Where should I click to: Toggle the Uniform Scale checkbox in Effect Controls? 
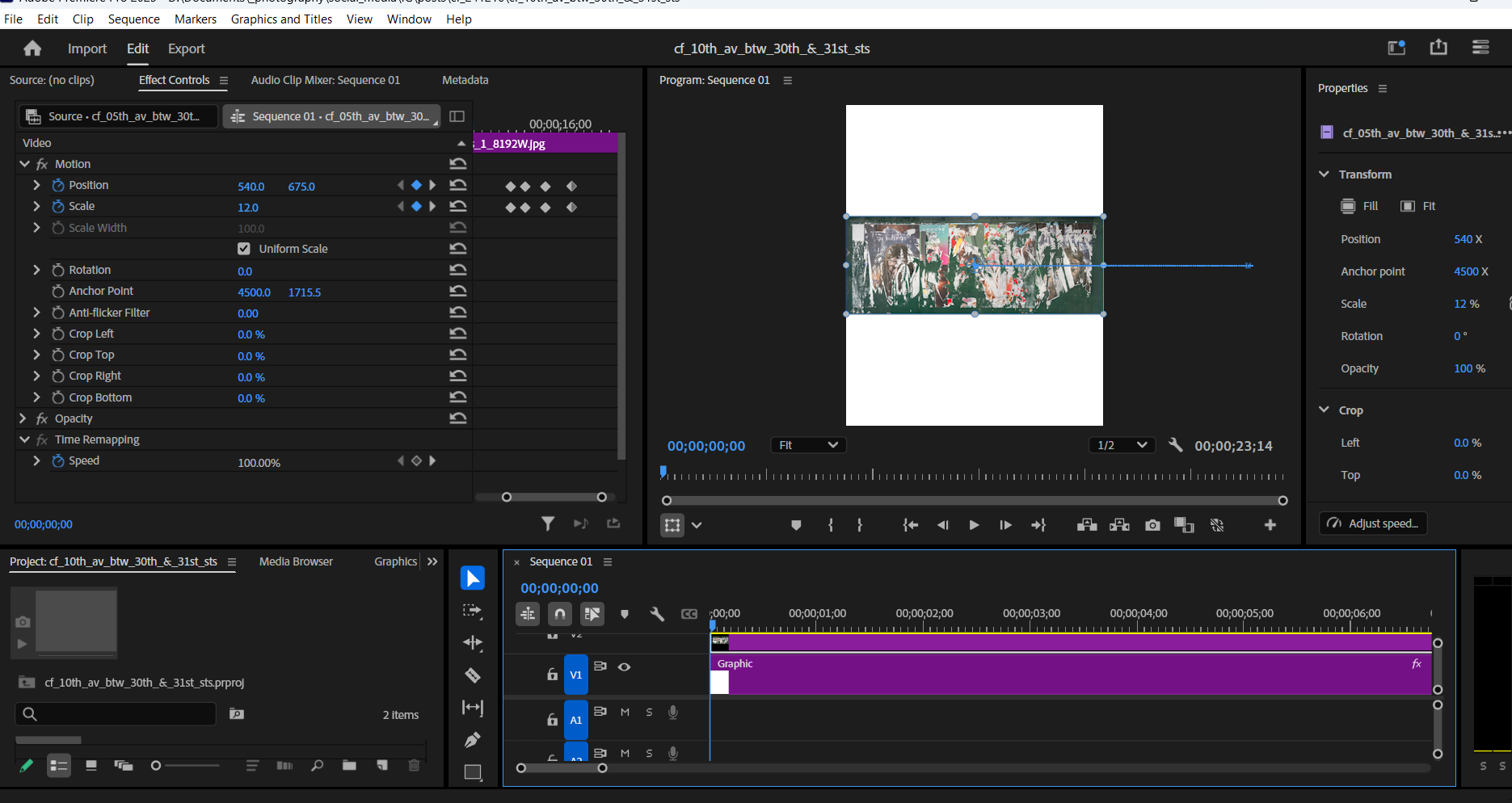click(244, 248)
